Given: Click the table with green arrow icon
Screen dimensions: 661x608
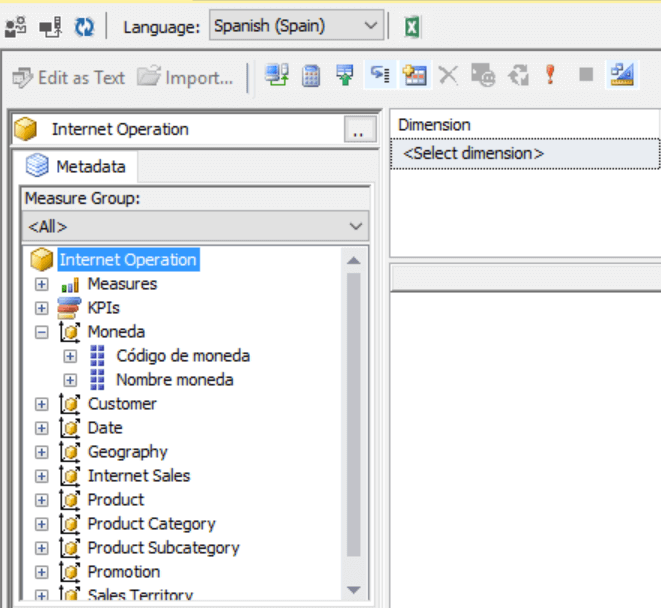Looking at the screenshot, I should pos(345,75).
